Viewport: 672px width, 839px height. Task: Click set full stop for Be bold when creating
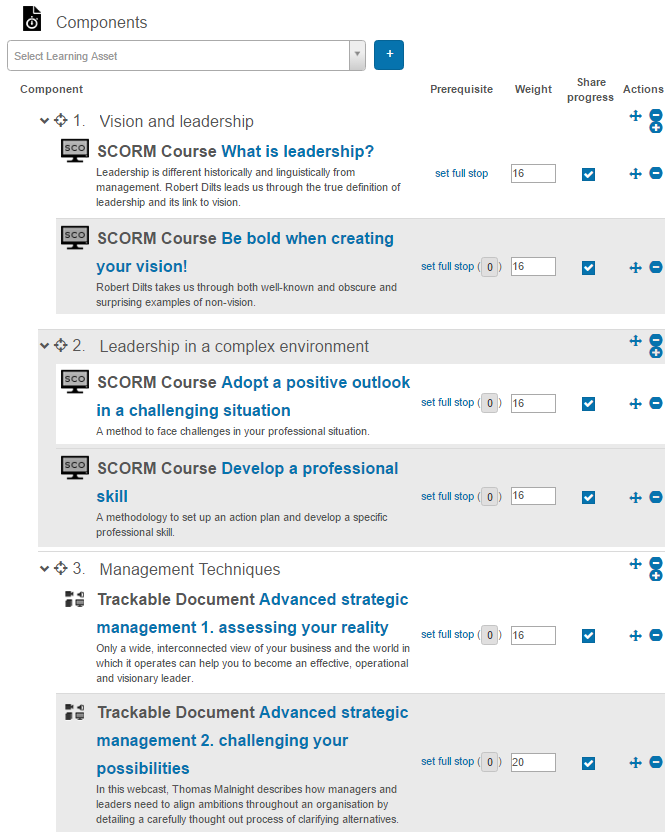(447, 266)
